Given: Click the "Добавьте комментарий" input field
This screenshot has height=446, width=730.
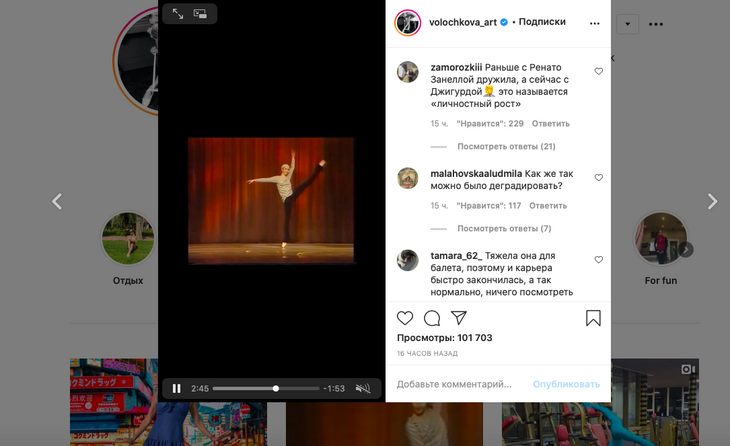Looking at the screenshot, I should point(454,384).
